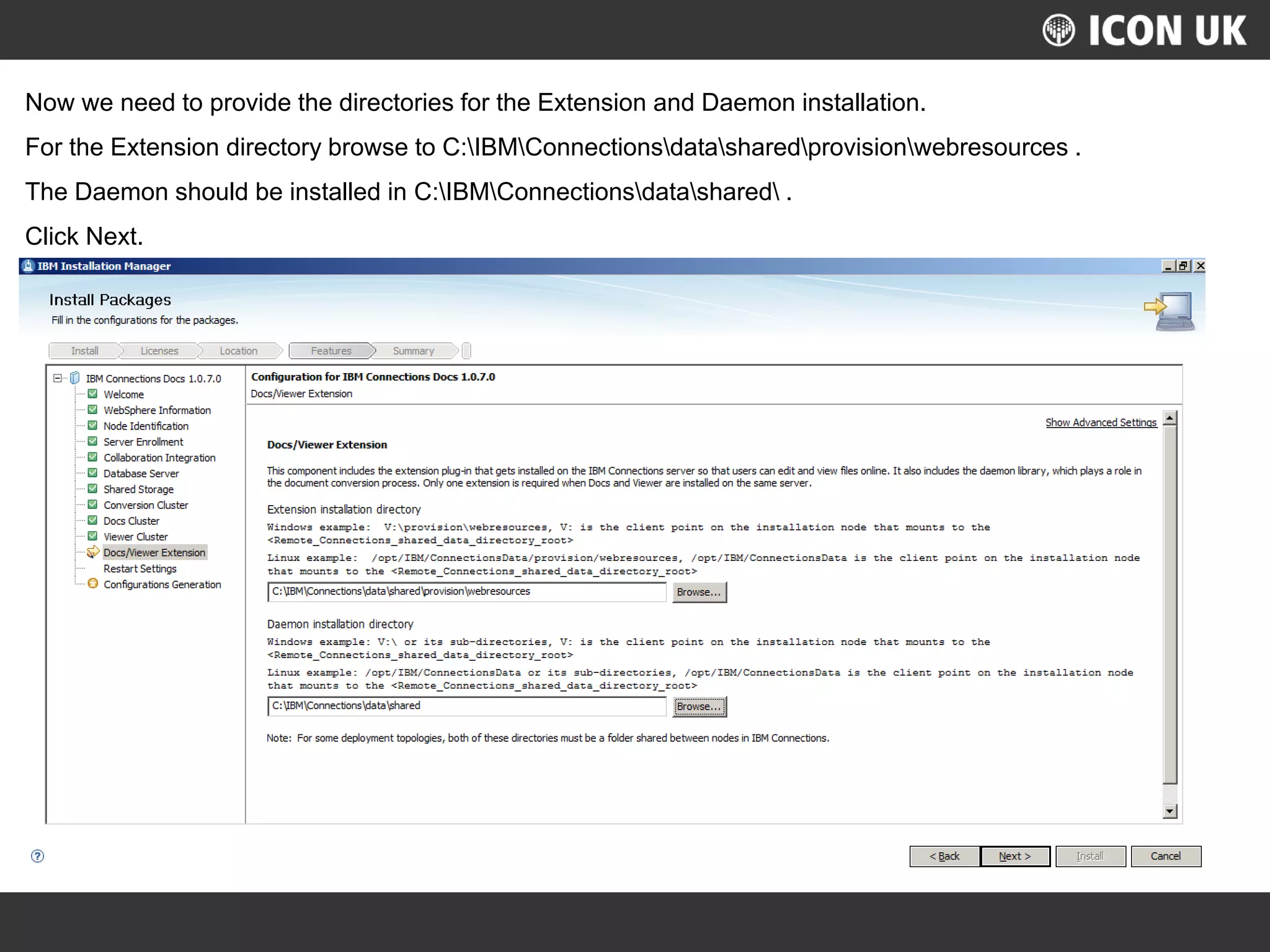Go to the Features wizard step
This screenshot has height=952, width=1270.
(x=331, y=351)
